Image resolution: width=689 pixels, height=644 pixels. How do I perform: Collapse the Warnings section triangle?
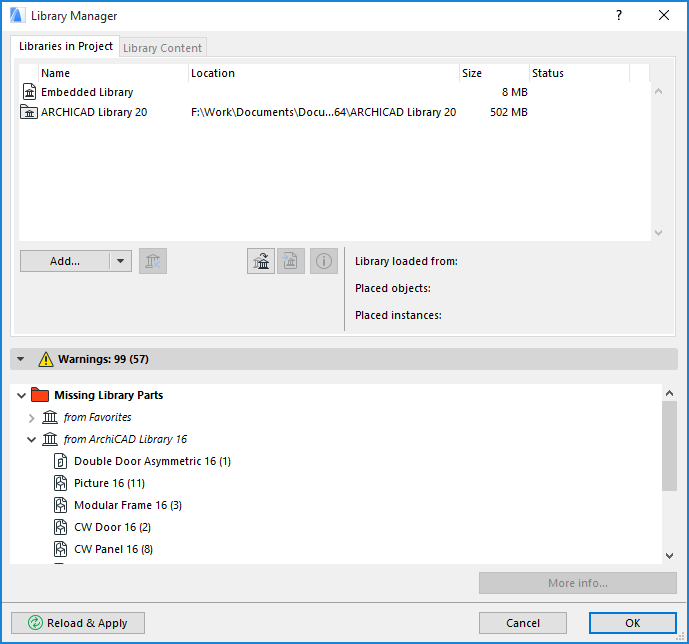tap(21, 359)
